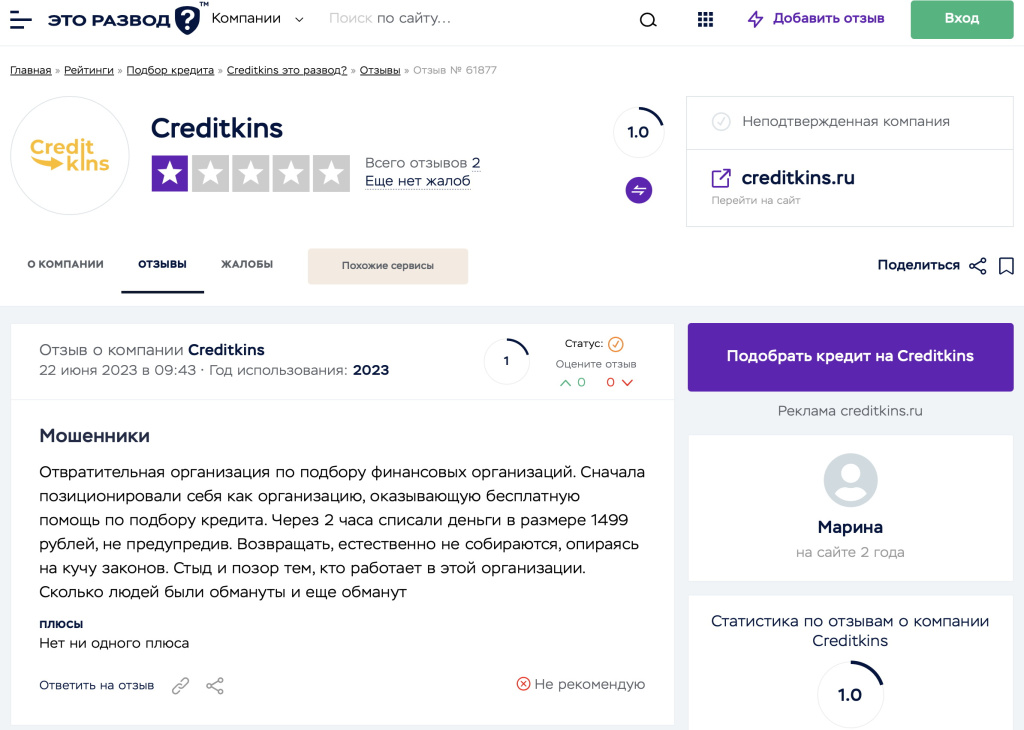
Task: Click the first rating star
Action: point(170,174)
